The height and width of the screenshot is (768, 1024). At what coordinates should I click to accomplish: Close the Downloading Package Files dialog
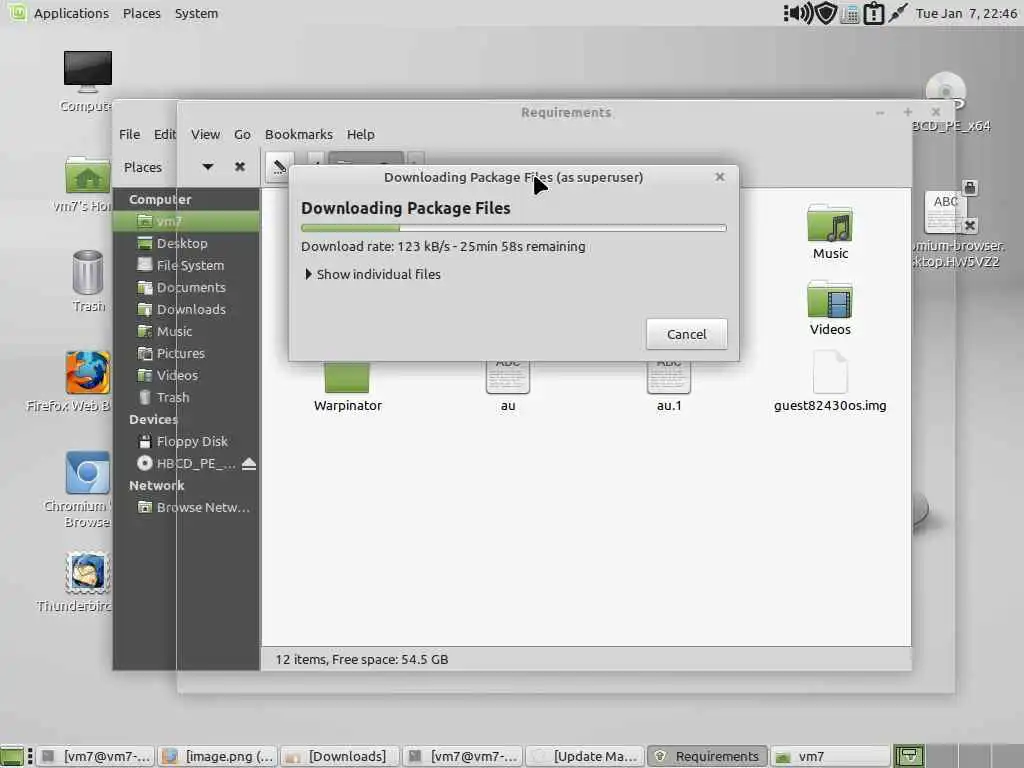[720, 177]
